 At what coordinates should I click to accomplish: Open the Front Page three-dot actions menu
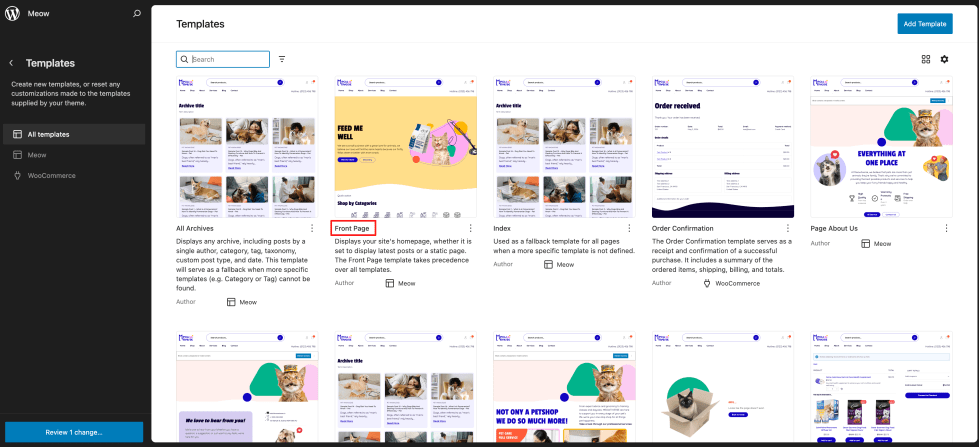tap(471, 228)
